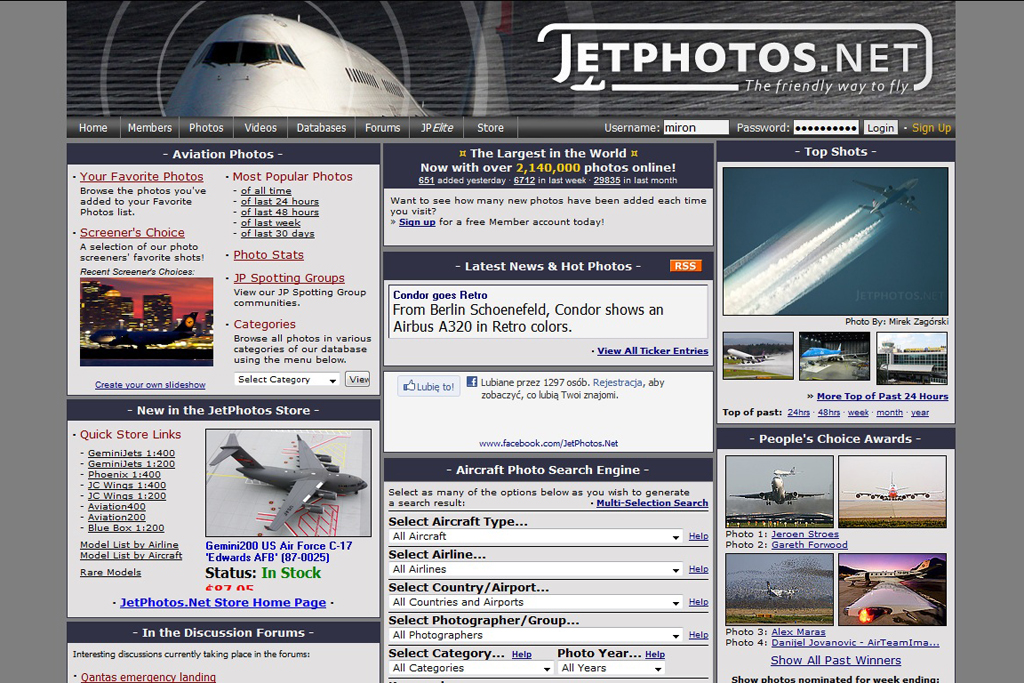
Task: Open JP Spotting Groups link
Action: [x=289, y=278]
